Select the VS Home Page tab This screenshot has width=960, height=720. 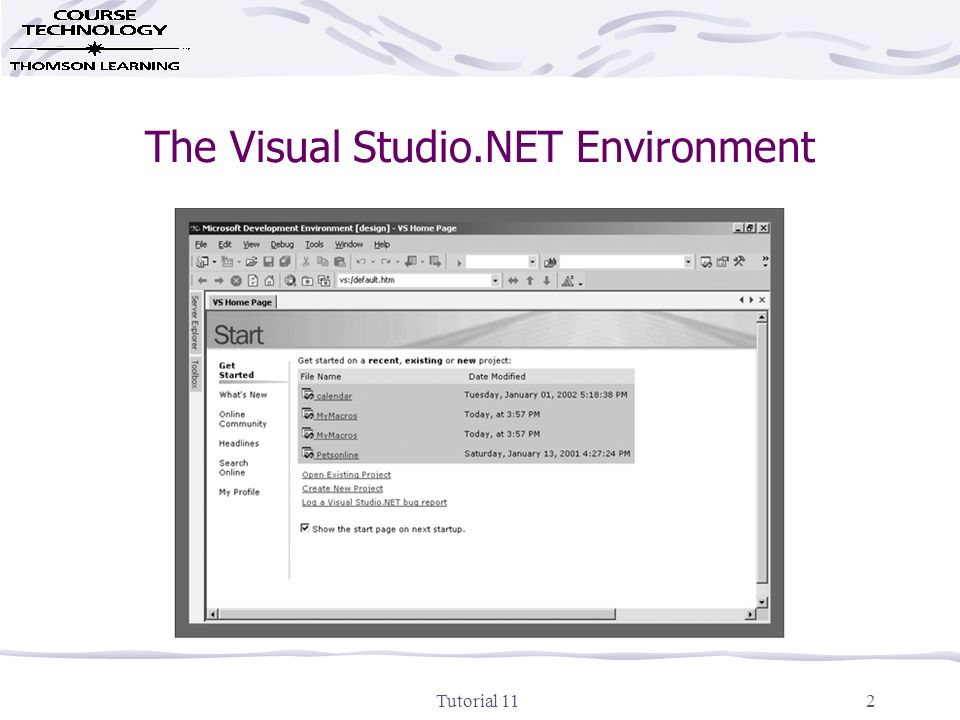[242, 302]
